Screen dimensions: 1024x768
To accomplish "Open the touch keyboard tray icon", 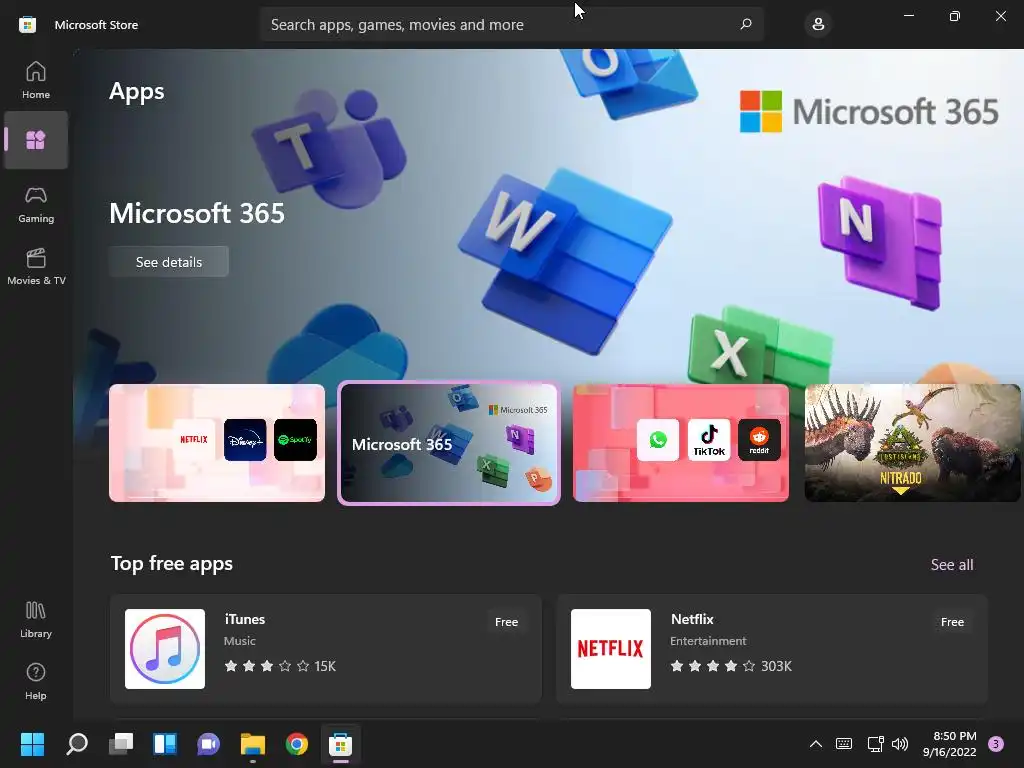I will [844, 743].
